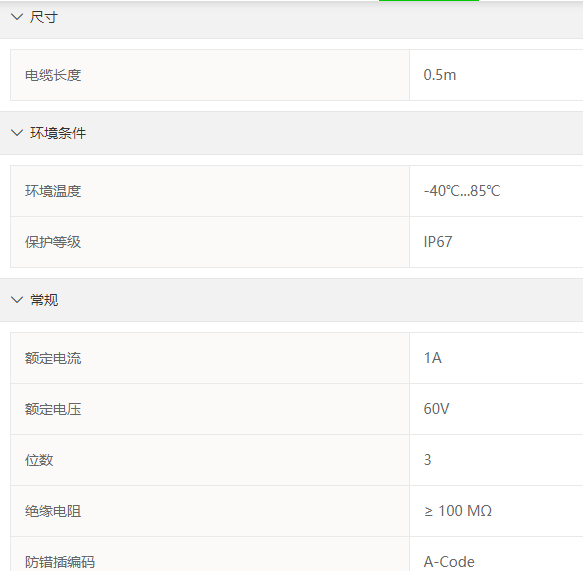Click the 额定电流 row label

click(53, 358)
